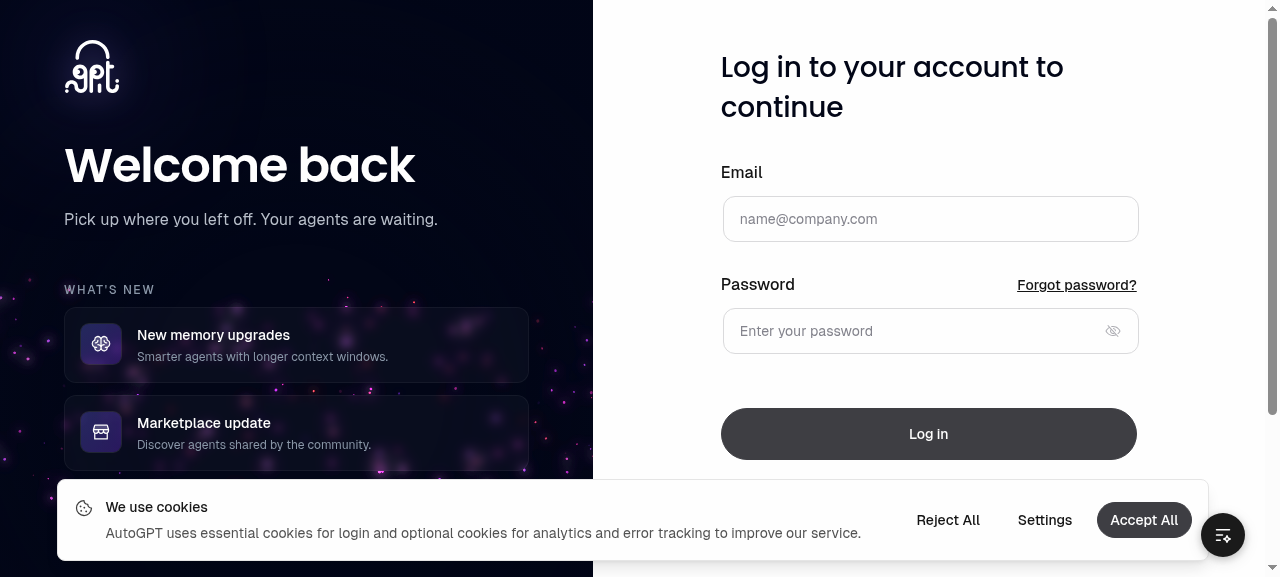Click the Welcome back heading
Image resolution: width=1280 pixels, height=577 pixels.
(240, 165)
